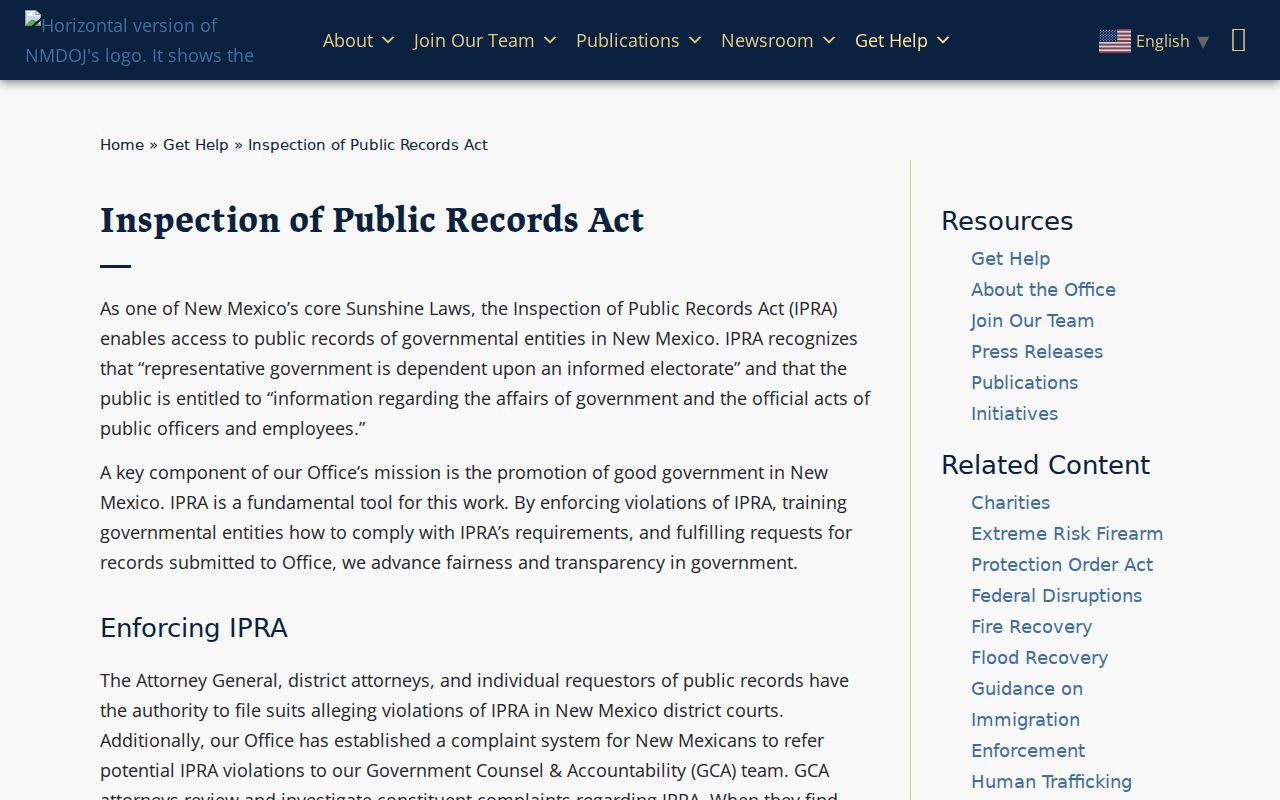Open Publications in the Resources sidebar
The width and height of the screenshot is (1280, 800).
click(x=1024, y=383)
